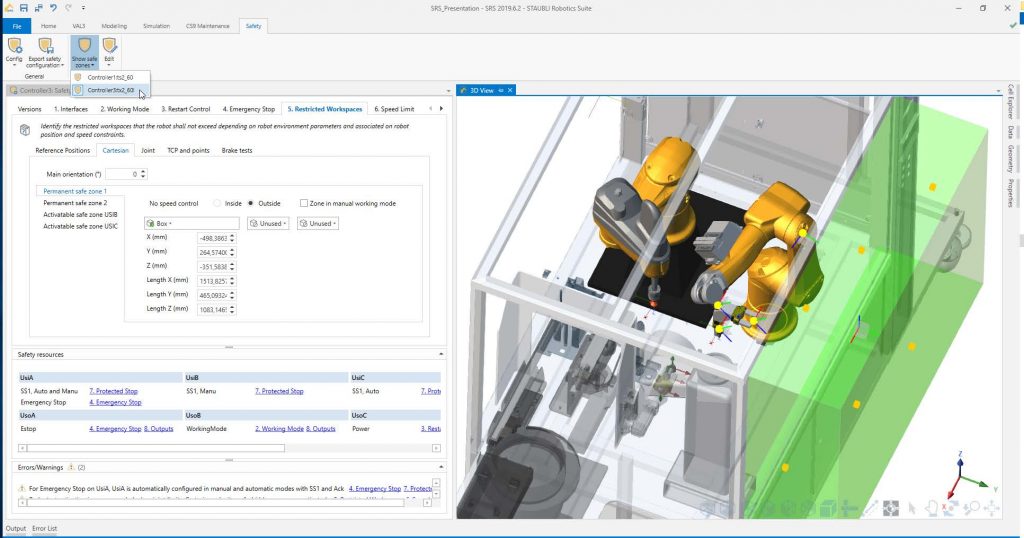Open the Cell Explorer side panel
1024x538 pixels.
pyautogui.click(x=1010, y=102)
